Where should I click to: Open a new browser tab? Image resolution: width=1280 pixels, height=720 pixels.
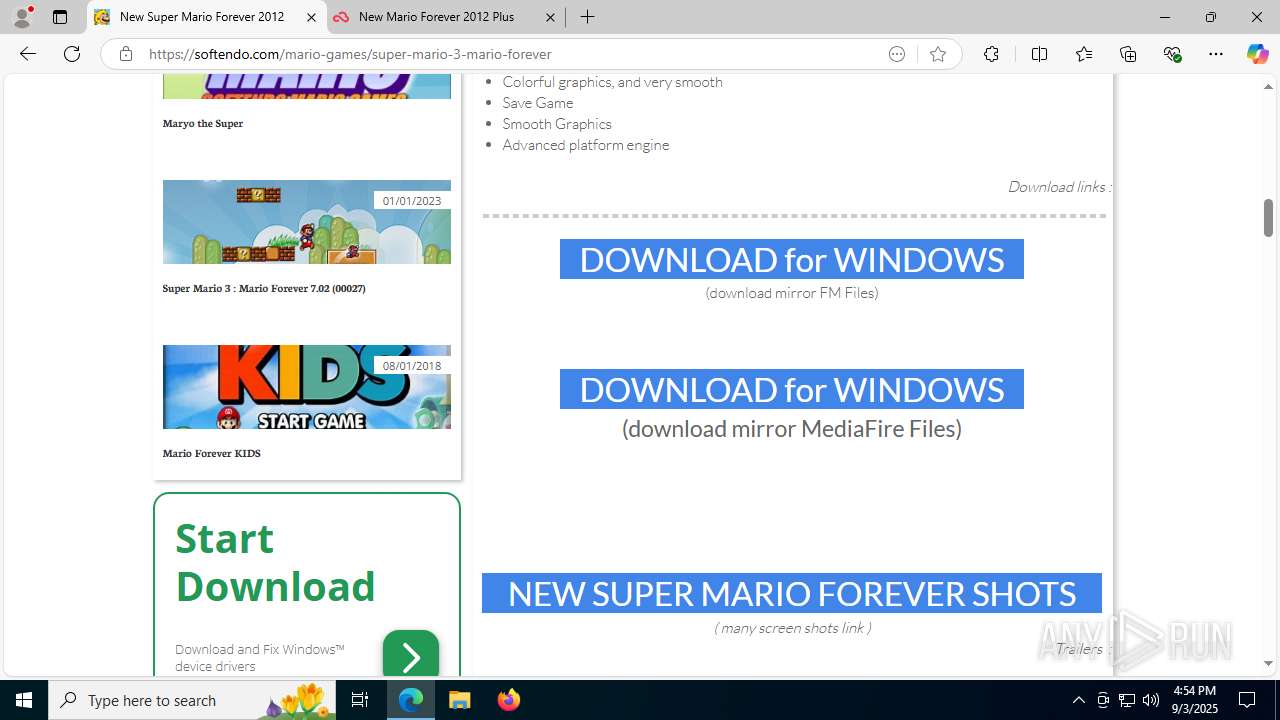coord(588,17)
